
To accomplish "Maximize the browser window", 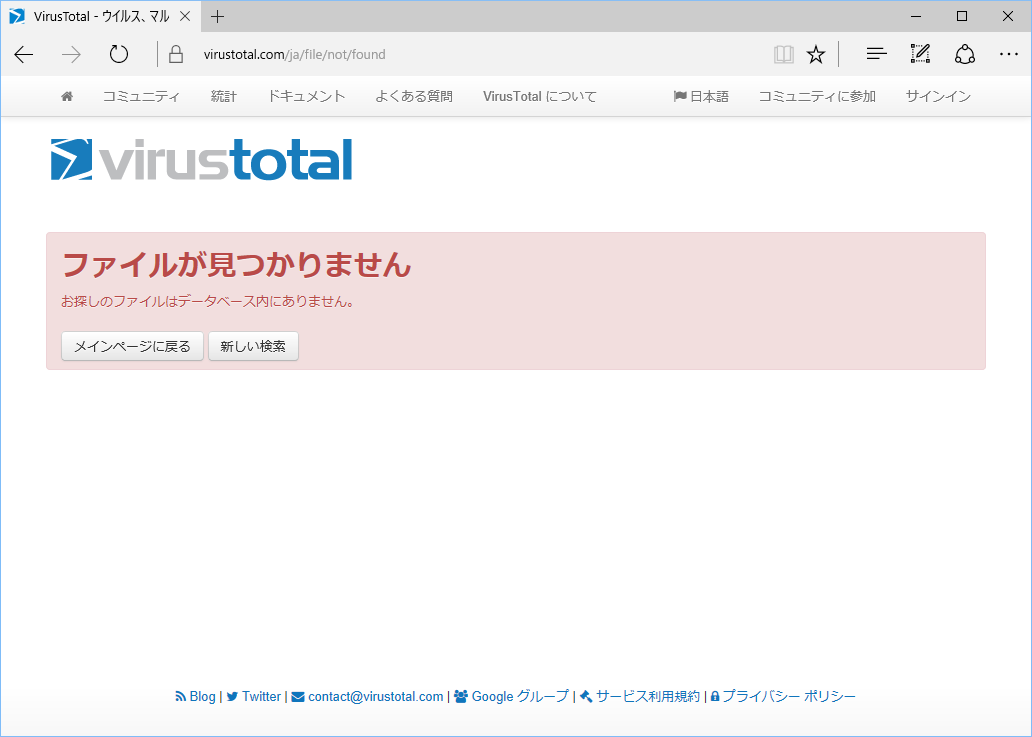I will coord(962,16).
